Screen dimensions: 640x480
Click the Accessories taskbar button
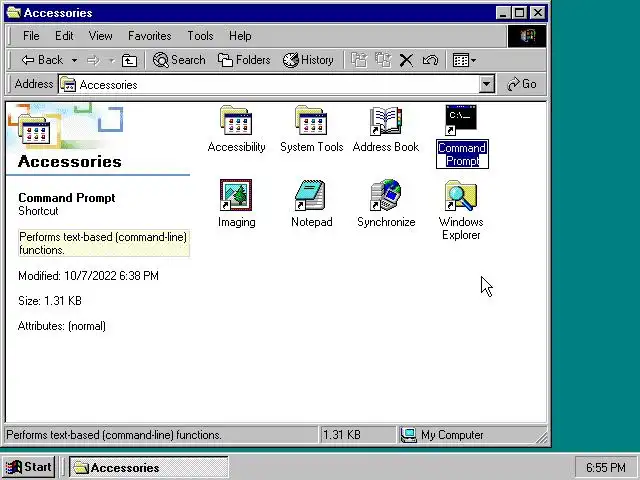click(x=149, y=467)
